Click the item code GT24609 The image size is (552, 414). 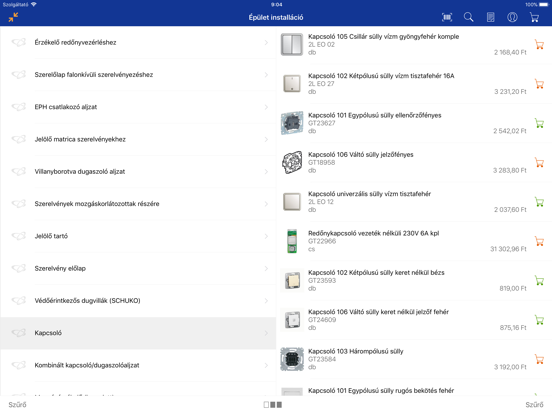pyautogui.click(x=322, y=320)
